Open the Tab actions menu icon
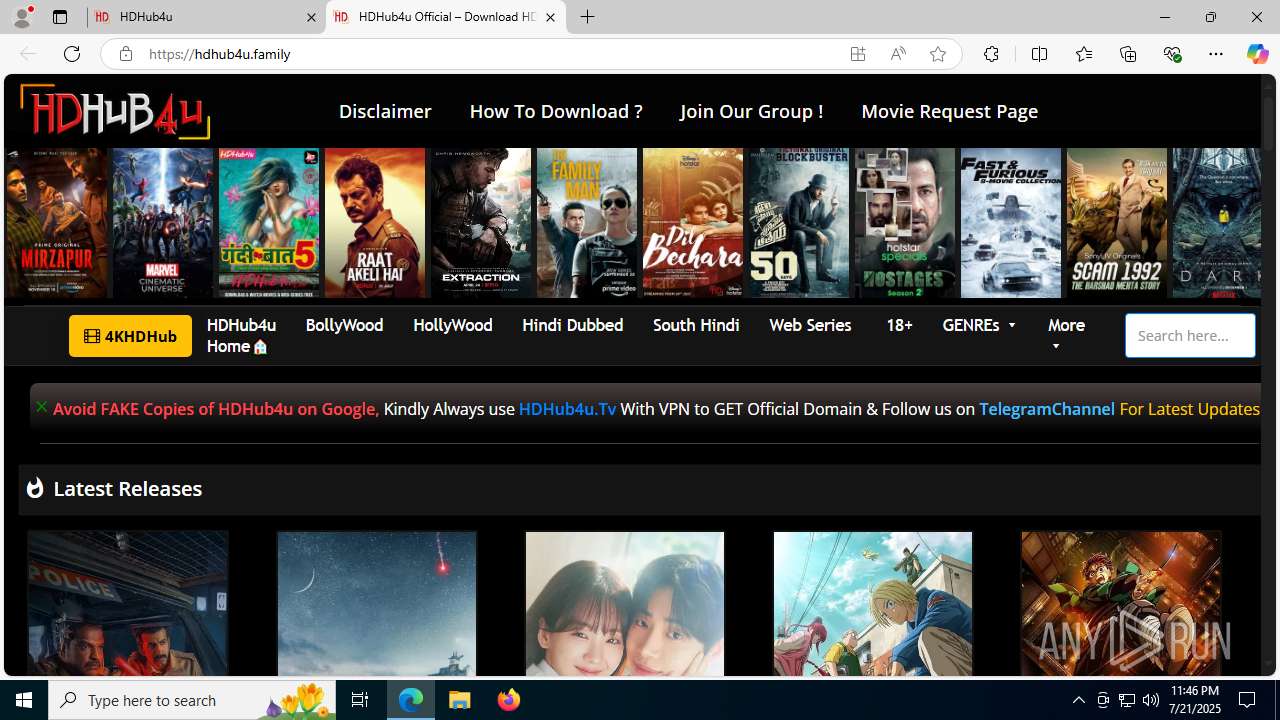Image resolution: width=1280 pixels, height=720 pixels. [60, 17]
